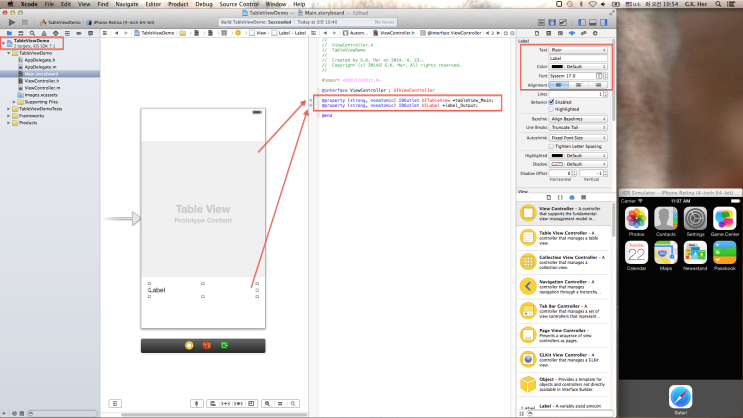The image size is (743, 418).
Task: Hide the Utilities pane
Action: pyautogui.click(x=604, y=22)
